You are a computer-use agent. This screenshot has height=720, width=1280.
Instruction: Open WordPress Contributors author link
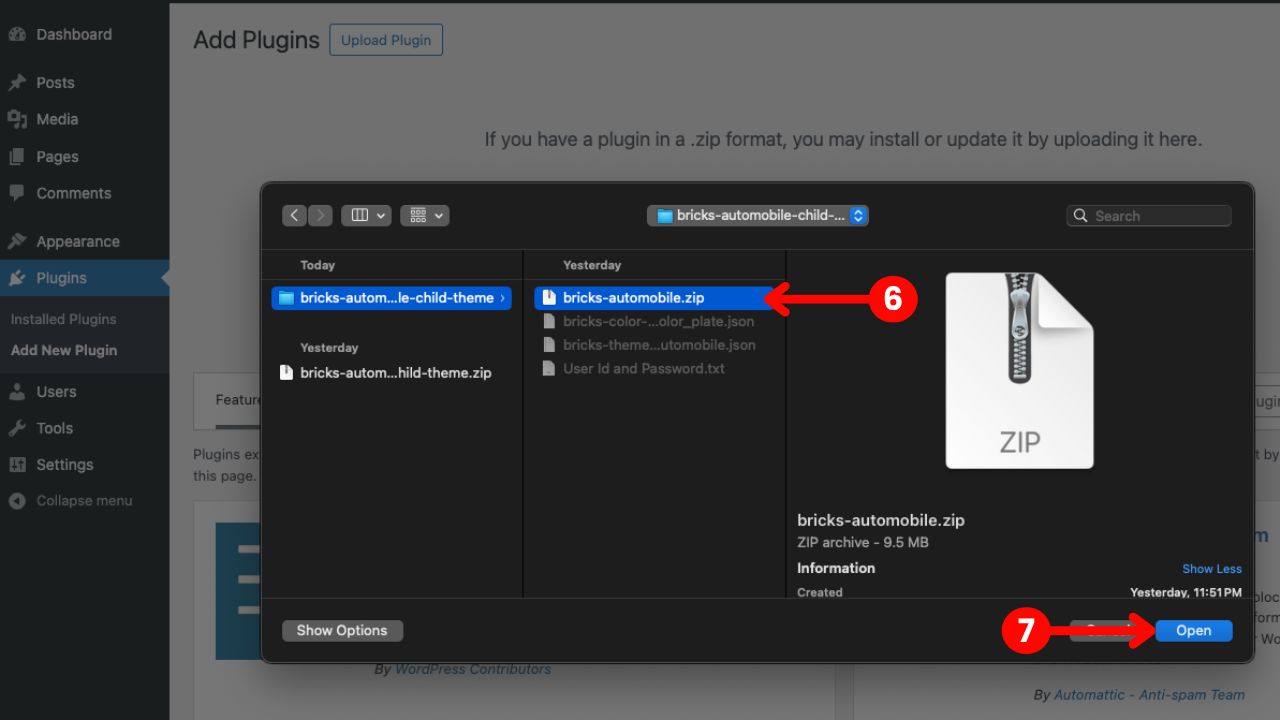point(473,669)
